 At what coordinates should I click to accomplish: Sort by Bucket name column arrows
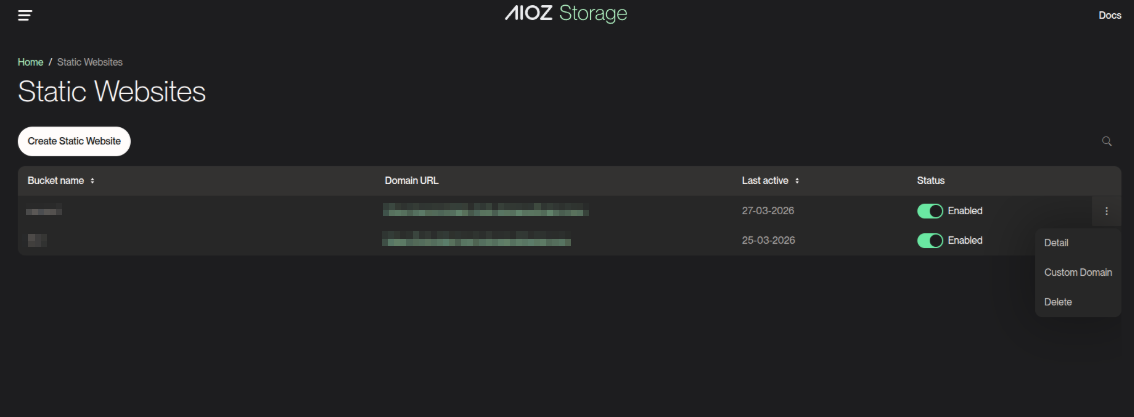point(92,181)
